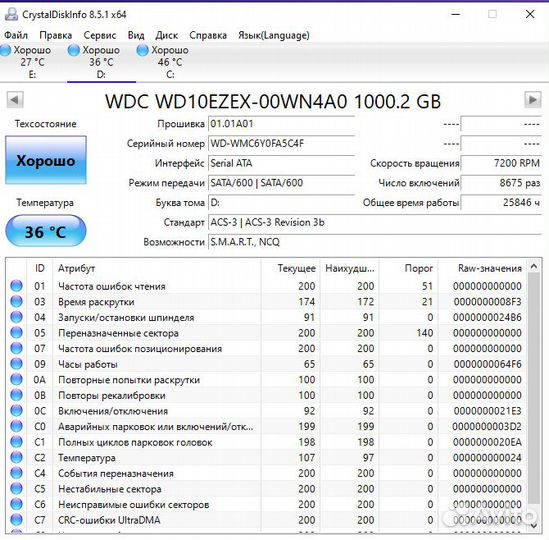Click the 7200 RPM rotation speed value
The image size is (549, 540).
501,163
